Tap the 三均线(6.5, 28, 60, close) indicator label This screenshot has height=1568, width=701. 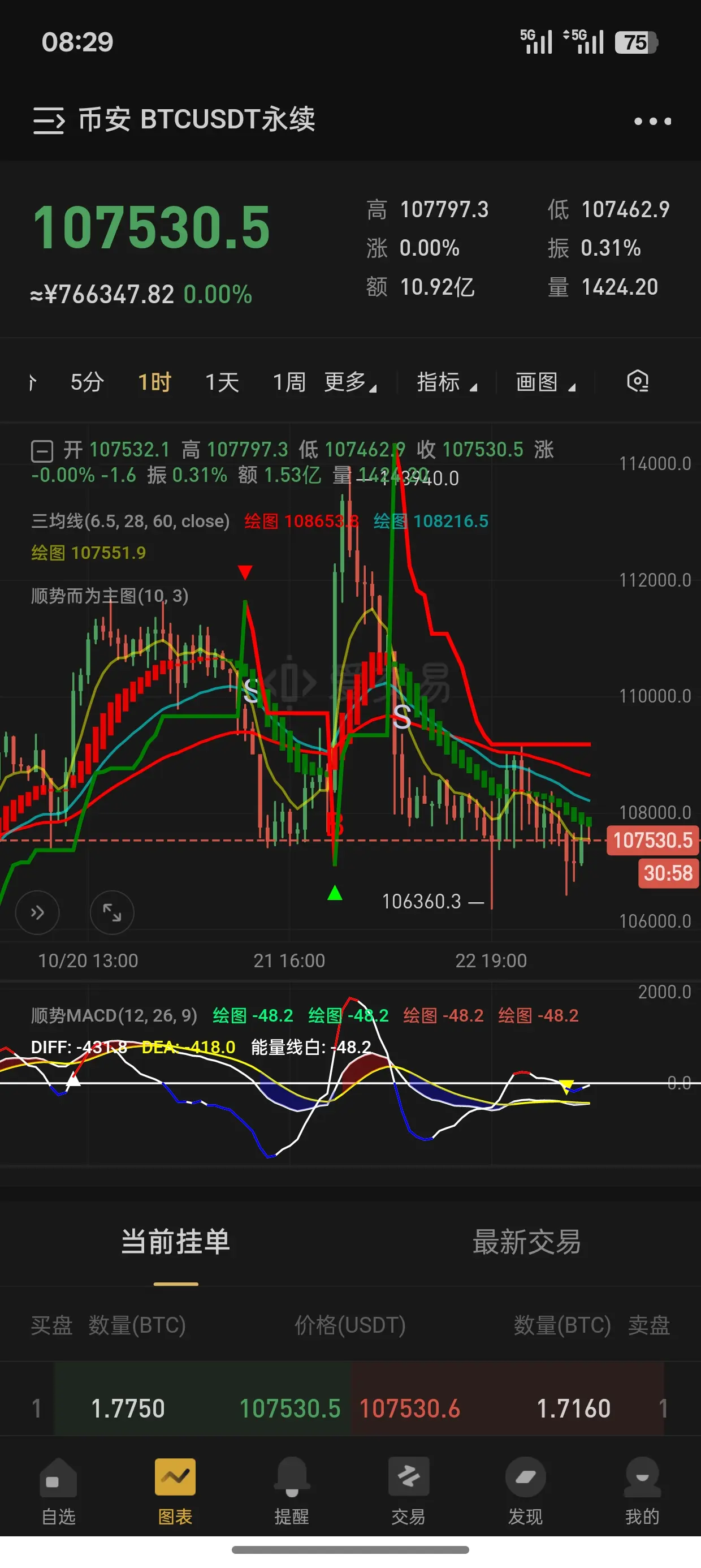[x=130, y=521]
